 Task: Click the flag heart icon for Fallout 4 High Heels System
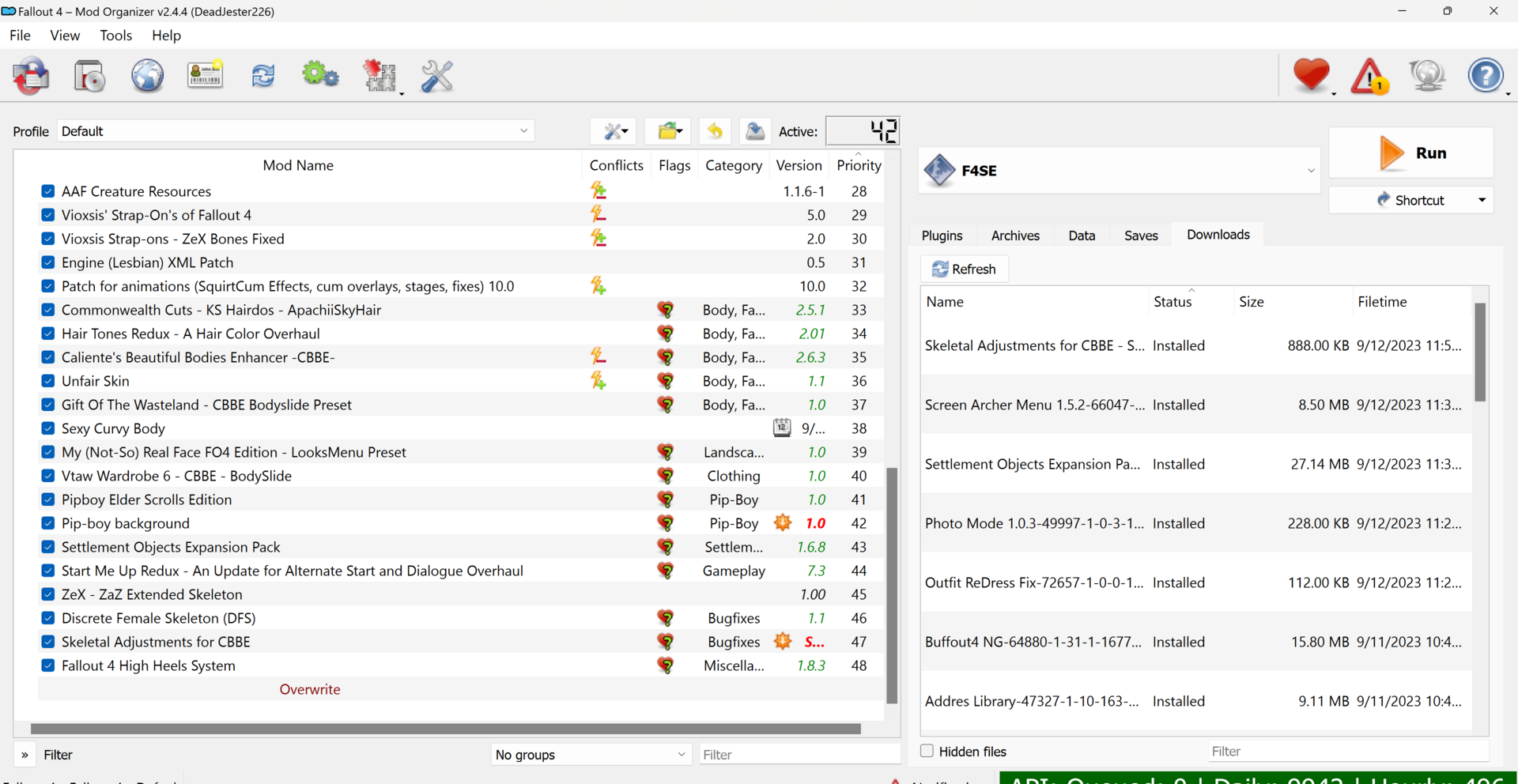(666, 665)
